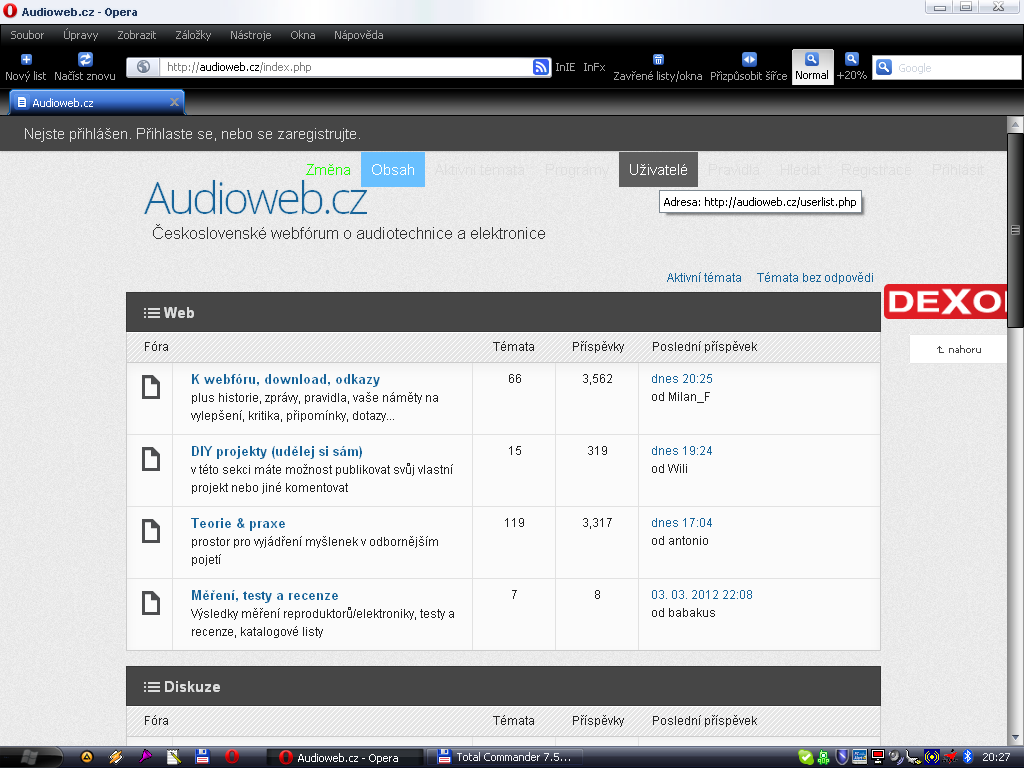This screenshot has width=1024, height=768.
Task: Jump to top with the nahoru button
Action: coord(959,349)
